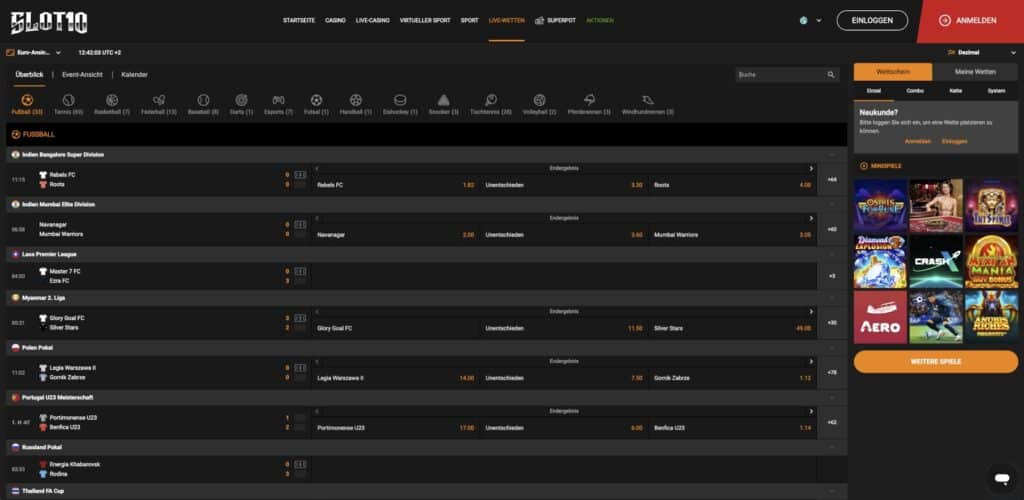Image resolution: width=1024 pixels, height=500 pixels.
Task: Click the red Anmelden button
Action: [x=970, y=21]
